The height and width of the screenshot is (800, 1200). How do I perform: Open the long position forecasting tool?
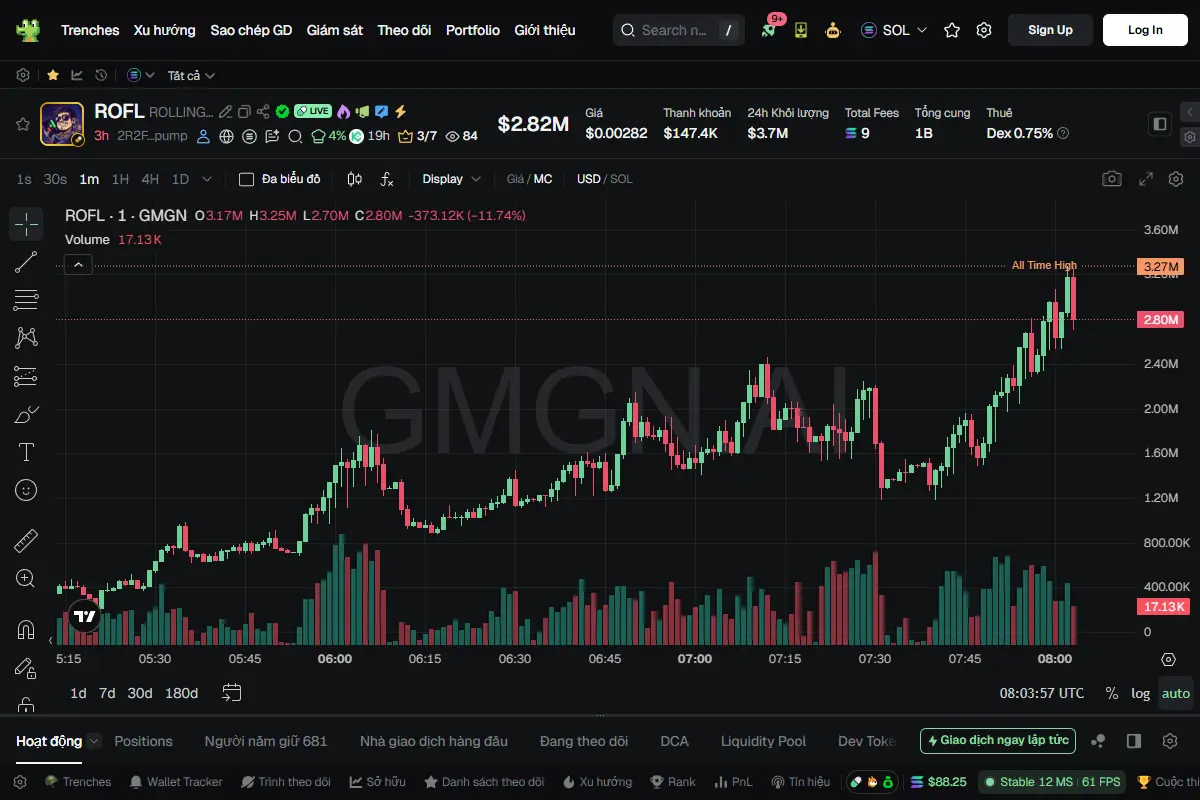coord(26,376)
